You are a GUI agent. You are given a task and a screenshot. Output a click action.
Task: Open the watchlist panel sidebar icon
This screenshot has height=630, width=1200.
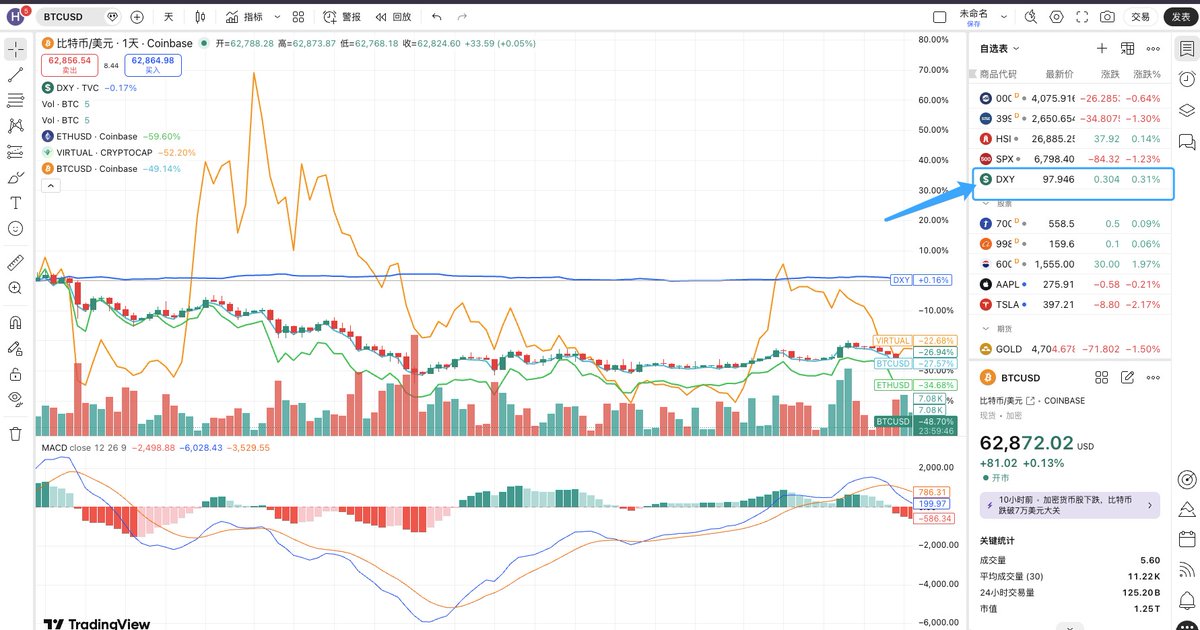point(1186,48)
